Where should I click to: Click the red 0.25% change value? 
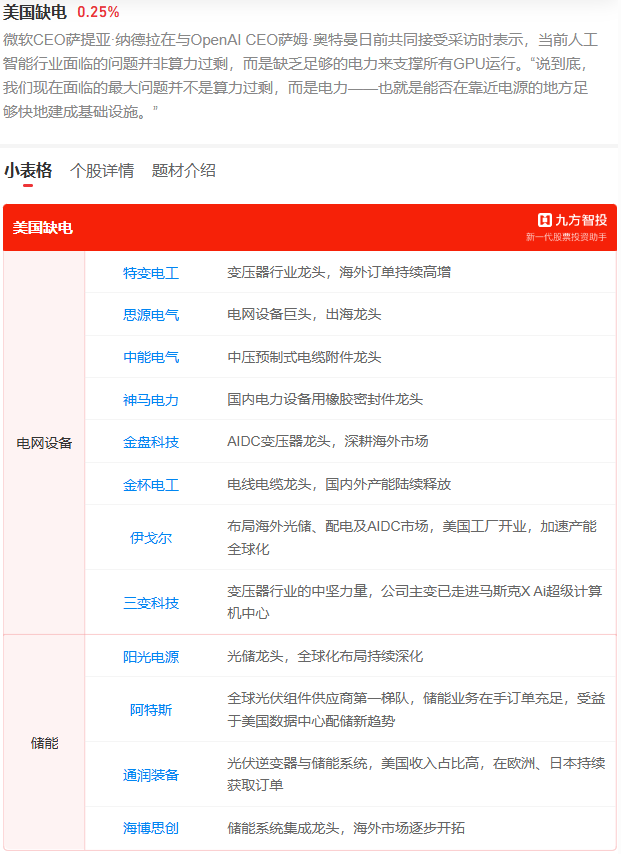click(98, 12)
